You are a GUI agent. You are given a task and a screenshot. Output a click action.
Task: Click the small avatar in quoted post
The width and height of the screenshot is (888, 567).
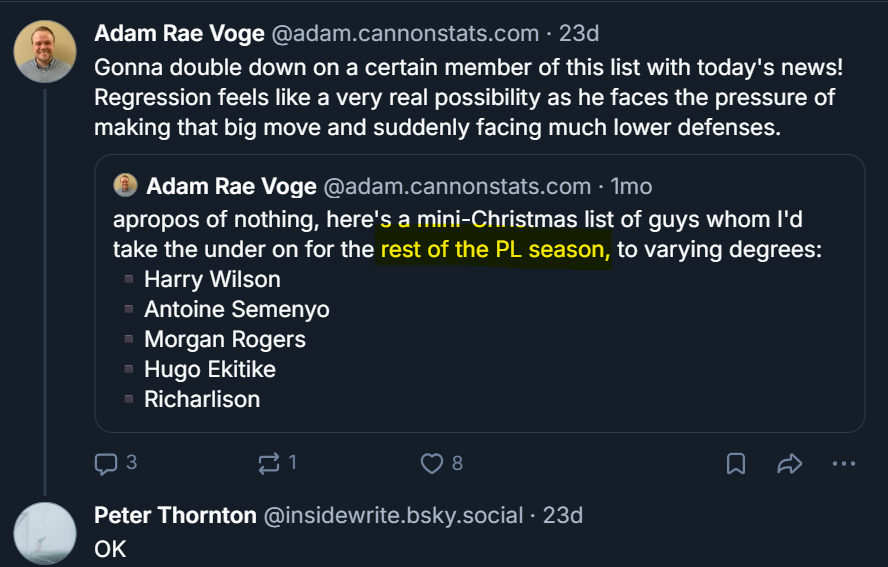point(126,186)
